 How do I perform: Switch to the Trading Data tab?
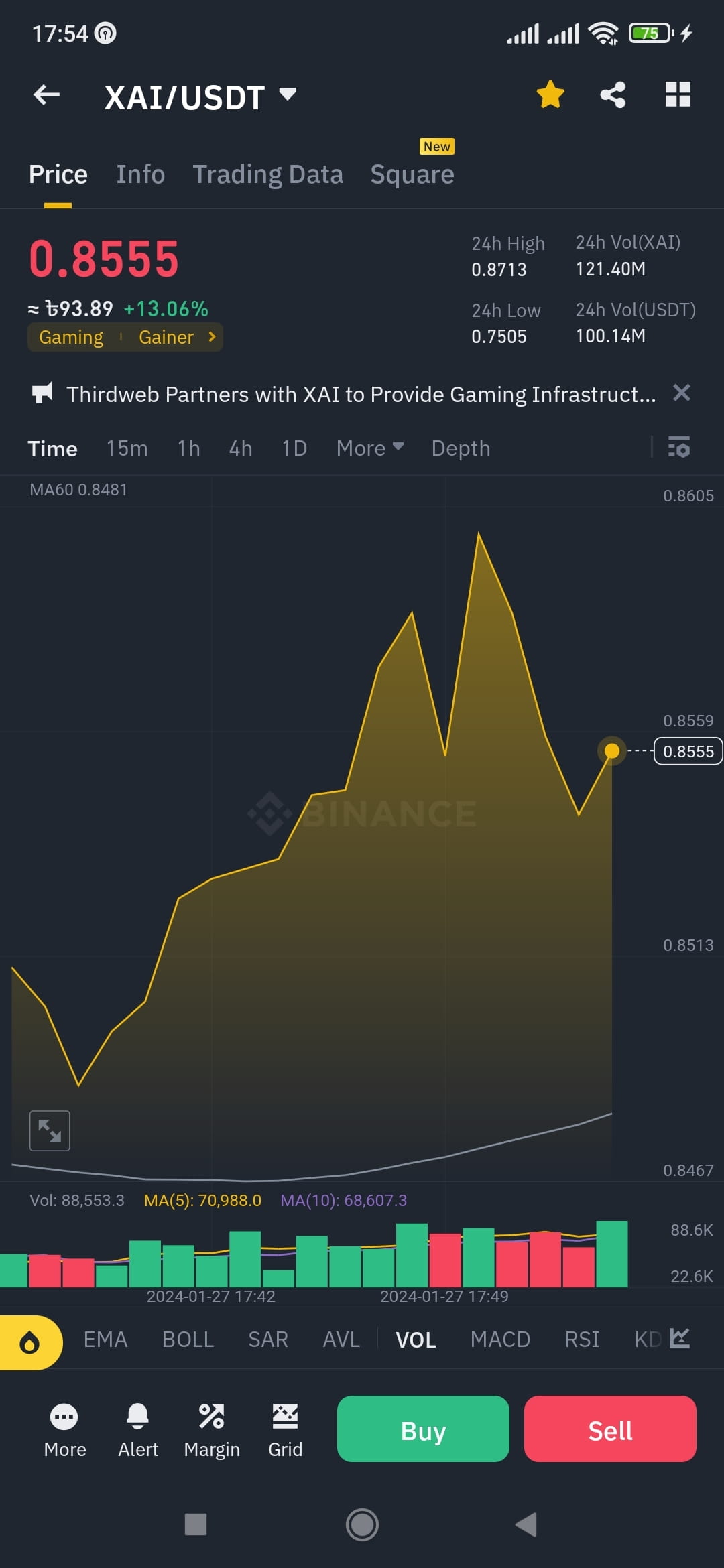pyautogui.click(x=268, y=174)
